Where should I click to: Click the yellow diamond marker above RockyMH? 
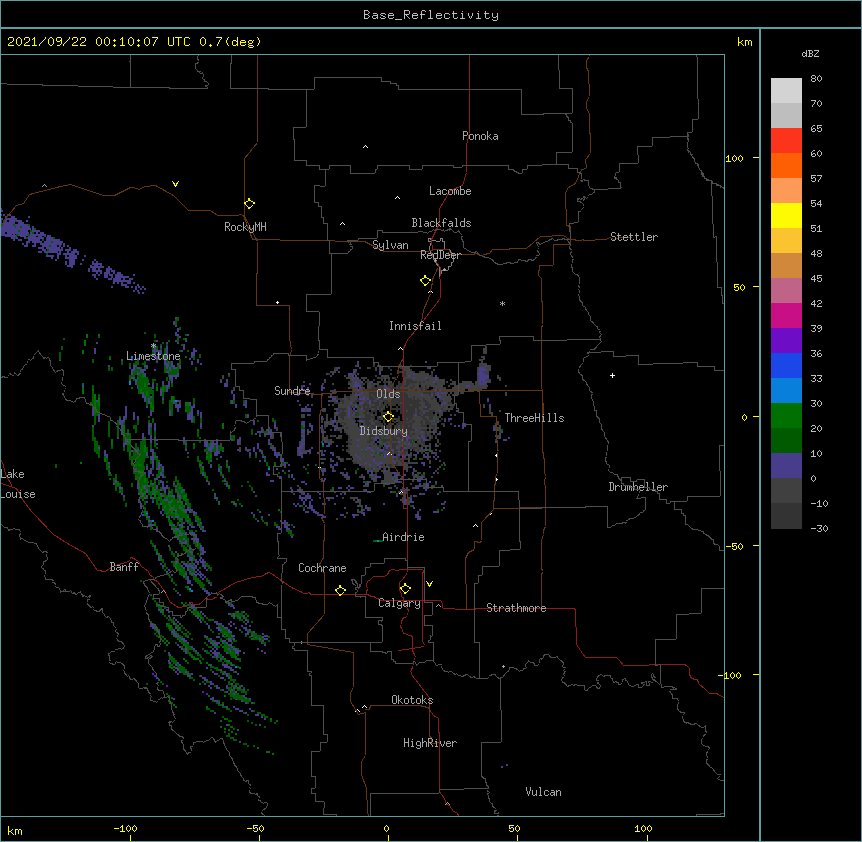(249, 204)
